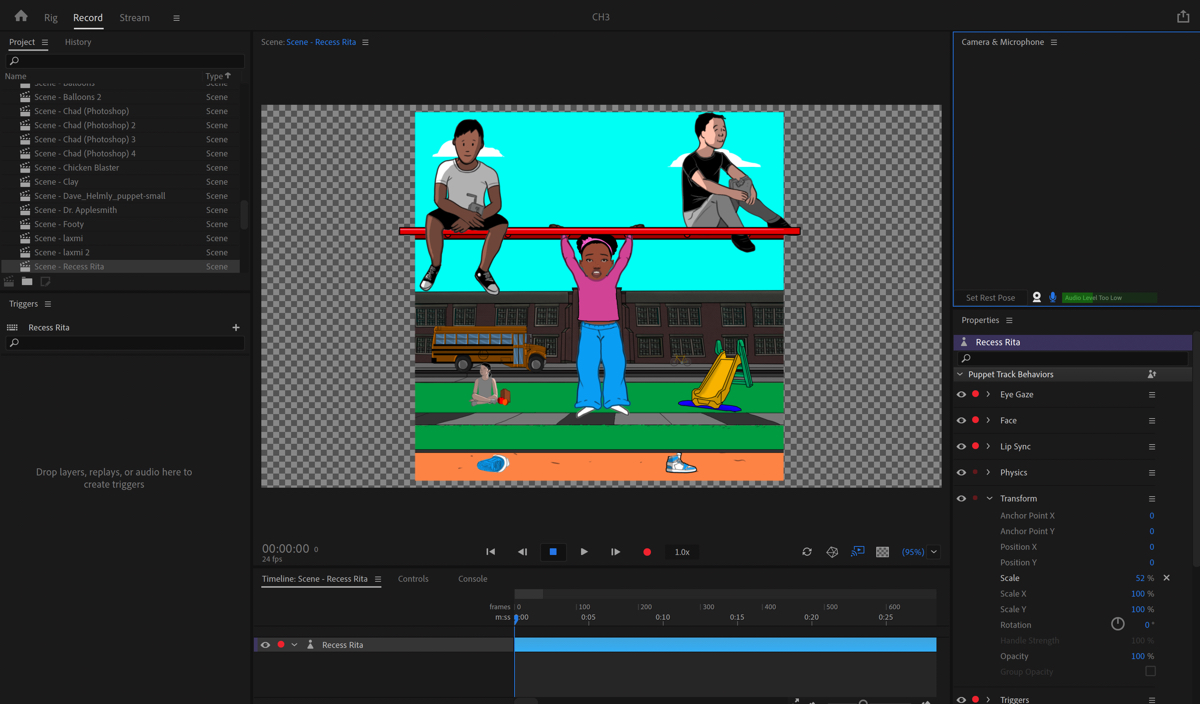1200x704 pixels.
Task: Select Scene - Footy item
Action: coord(59,224)
